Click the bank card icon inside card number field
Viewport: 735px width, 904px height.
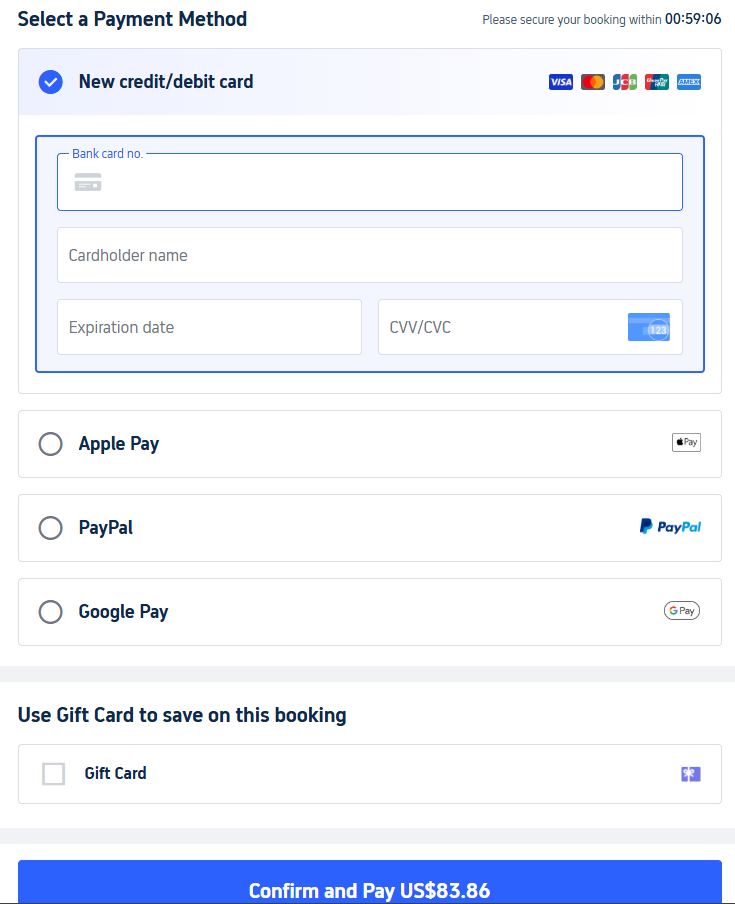pyautogui.click(x=87, y=182)
